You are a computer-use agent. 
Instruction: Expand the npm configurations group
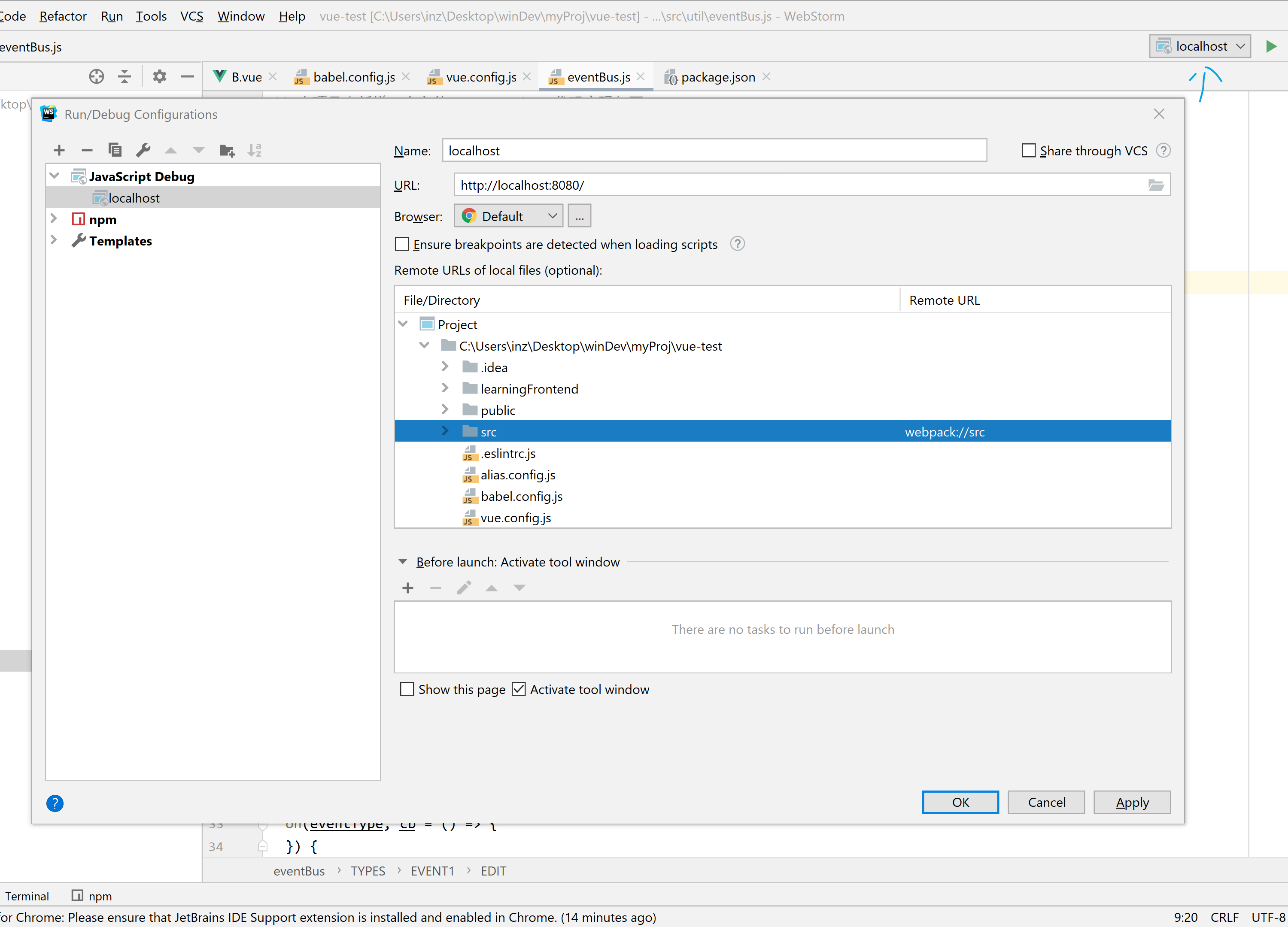pyautogui.click(x=54, y=218)
